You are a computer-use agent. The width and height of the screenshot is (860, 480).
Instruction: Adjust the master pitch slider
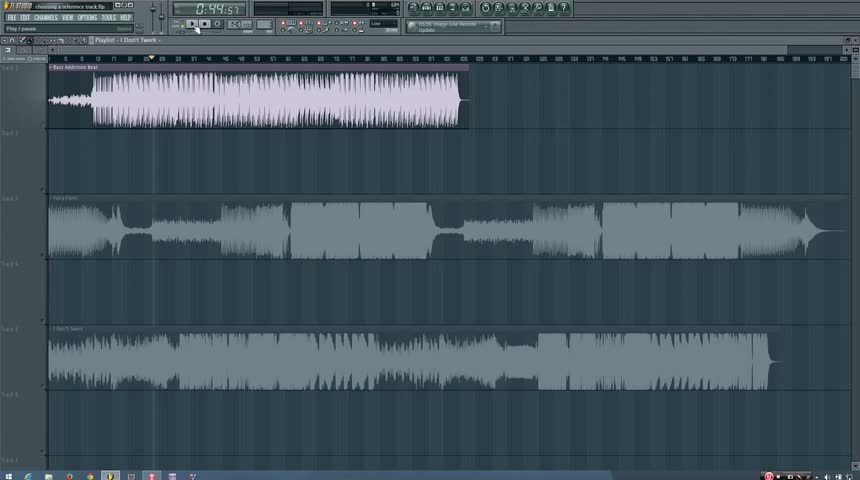pos(161,15)
